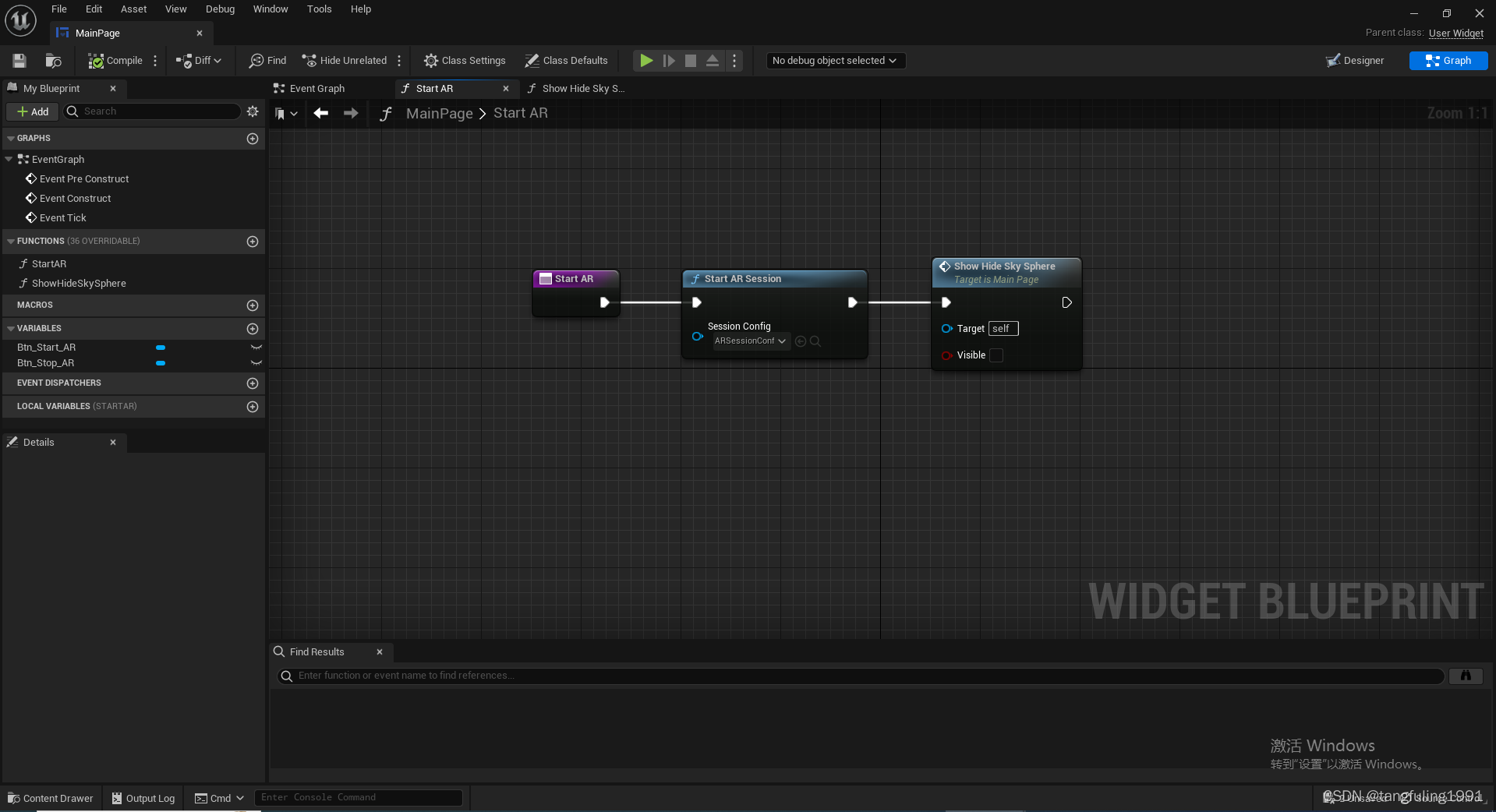
Task: Open Compile options menu
Action: [155, 61]
